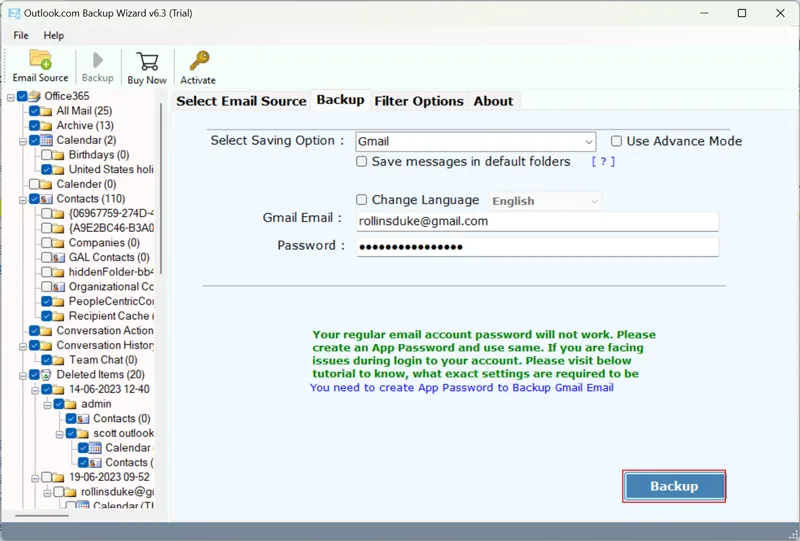This screenshot has height=541, width=800.
Task: Switch to Filter Options tab
Action: 419,101
